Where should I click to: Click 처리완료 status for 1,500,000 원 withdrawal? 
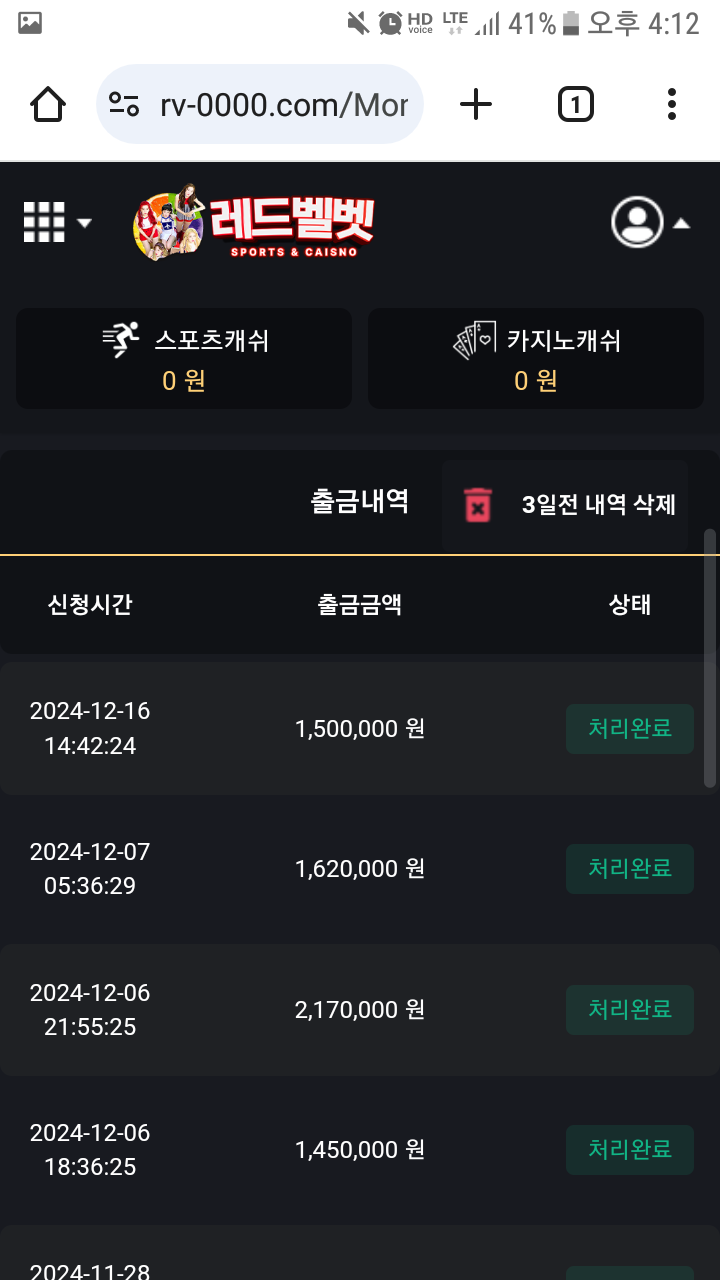629,728
